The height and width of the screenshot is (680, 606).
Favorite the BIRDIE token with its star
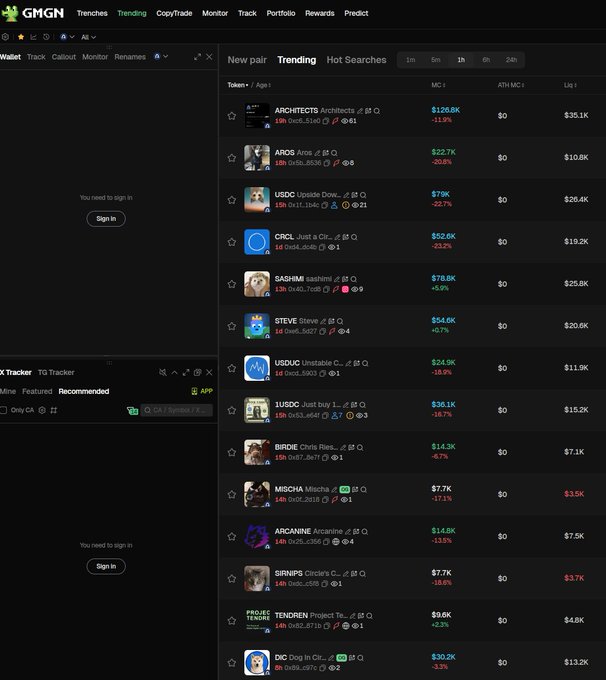click(232, 452)
